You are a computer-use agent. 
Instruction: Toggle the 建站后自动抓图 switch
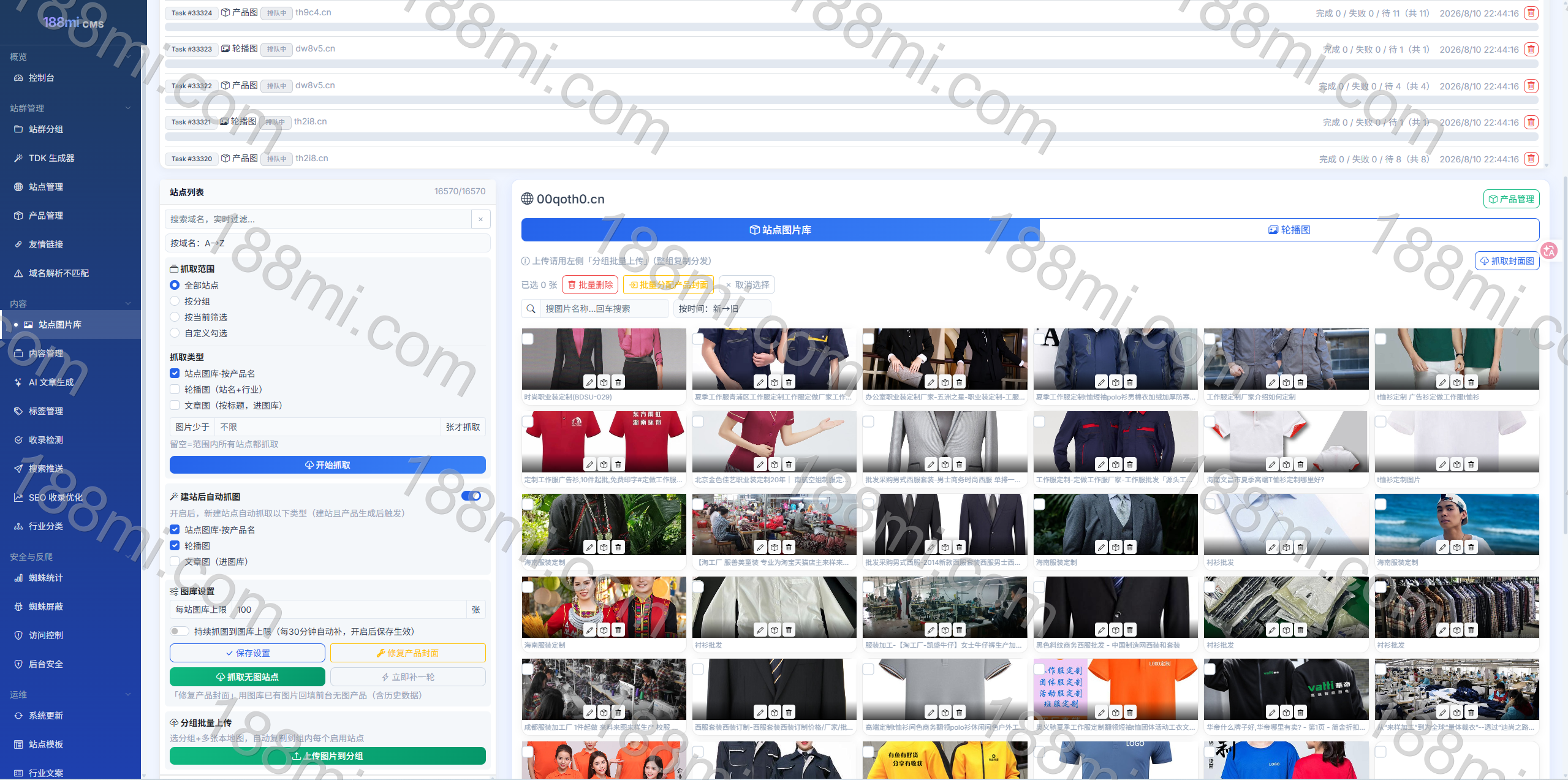471,496
